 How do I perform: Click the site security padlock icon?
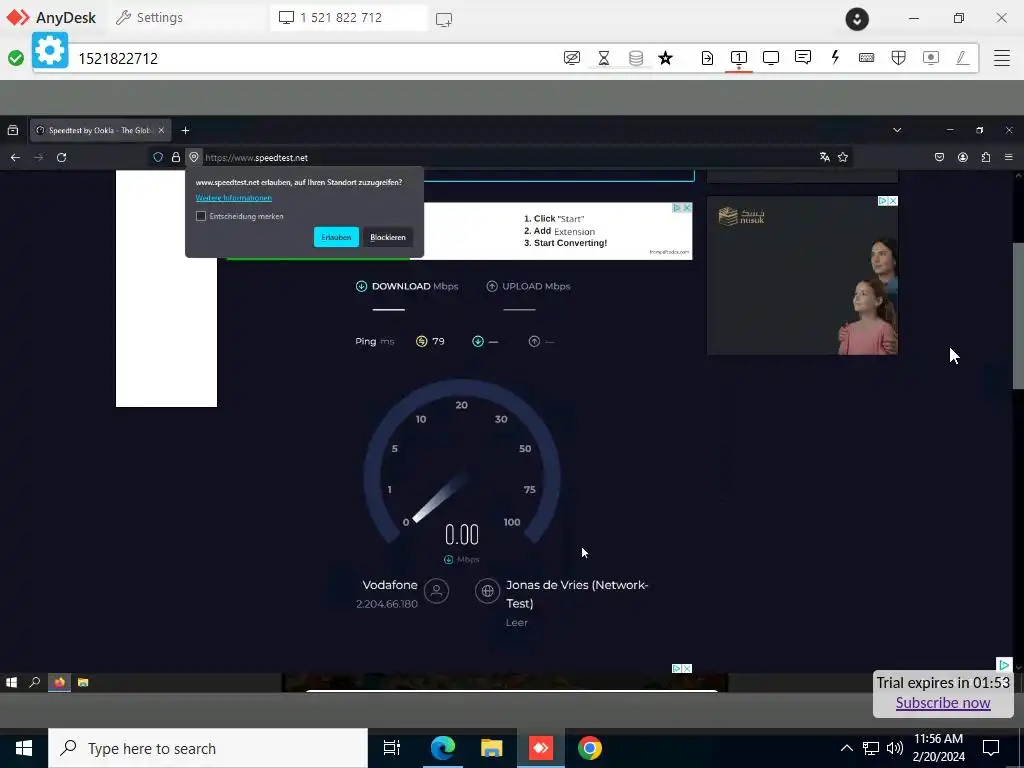click(x=176, y=157)
